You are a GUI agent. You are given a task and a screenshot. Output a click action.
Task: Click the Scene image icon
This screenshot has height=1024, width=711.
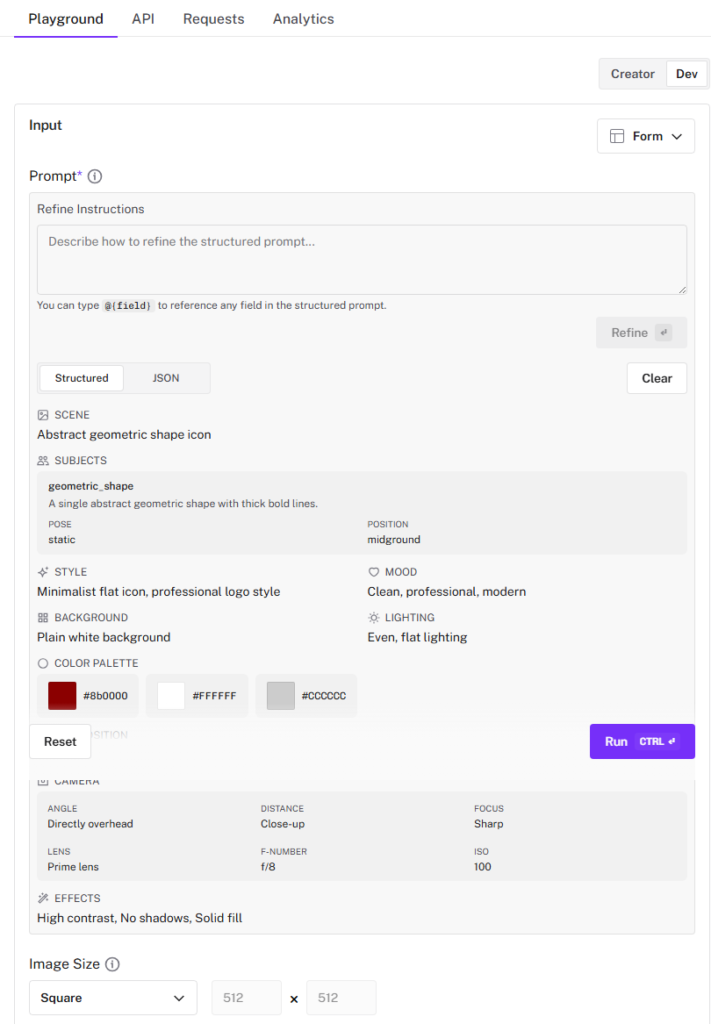coord(43,415)
